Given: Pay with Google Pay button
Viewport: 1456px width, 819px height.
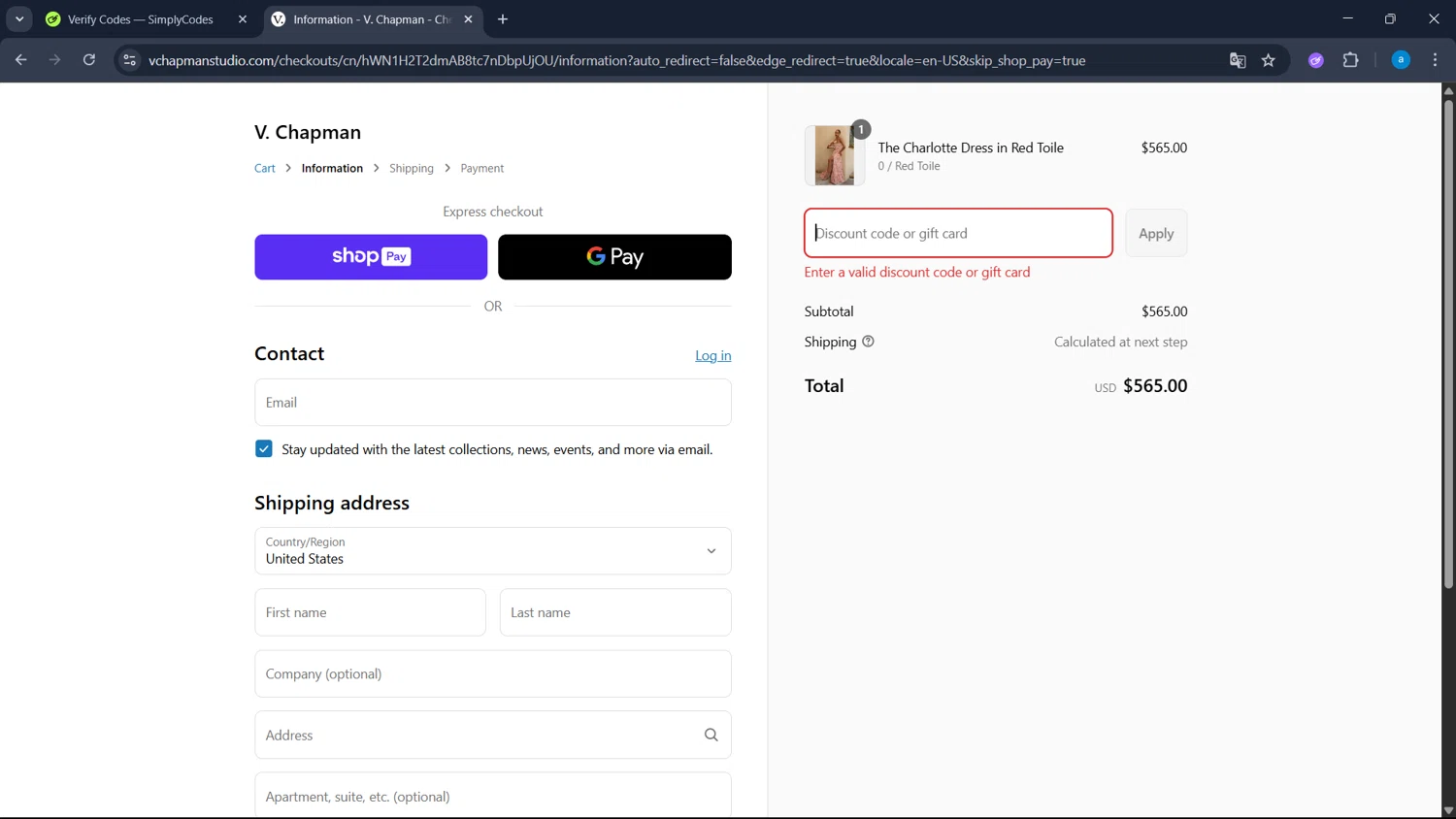Looking at the screenshot, I should (x=614, y=257).
